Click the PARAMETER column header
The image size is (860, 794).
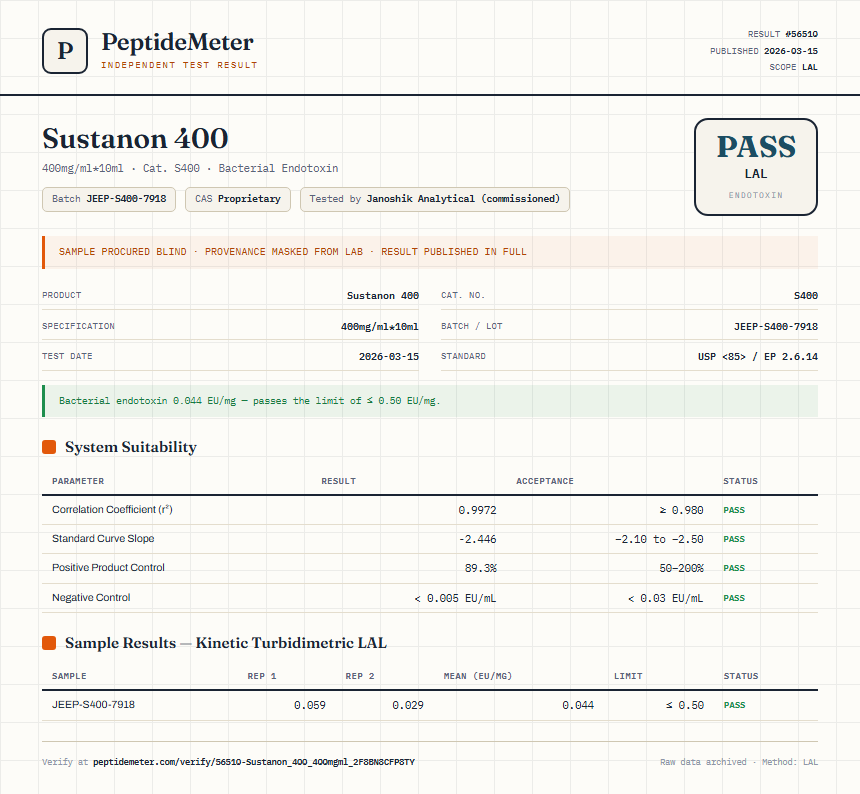click(x=78, y=481)
